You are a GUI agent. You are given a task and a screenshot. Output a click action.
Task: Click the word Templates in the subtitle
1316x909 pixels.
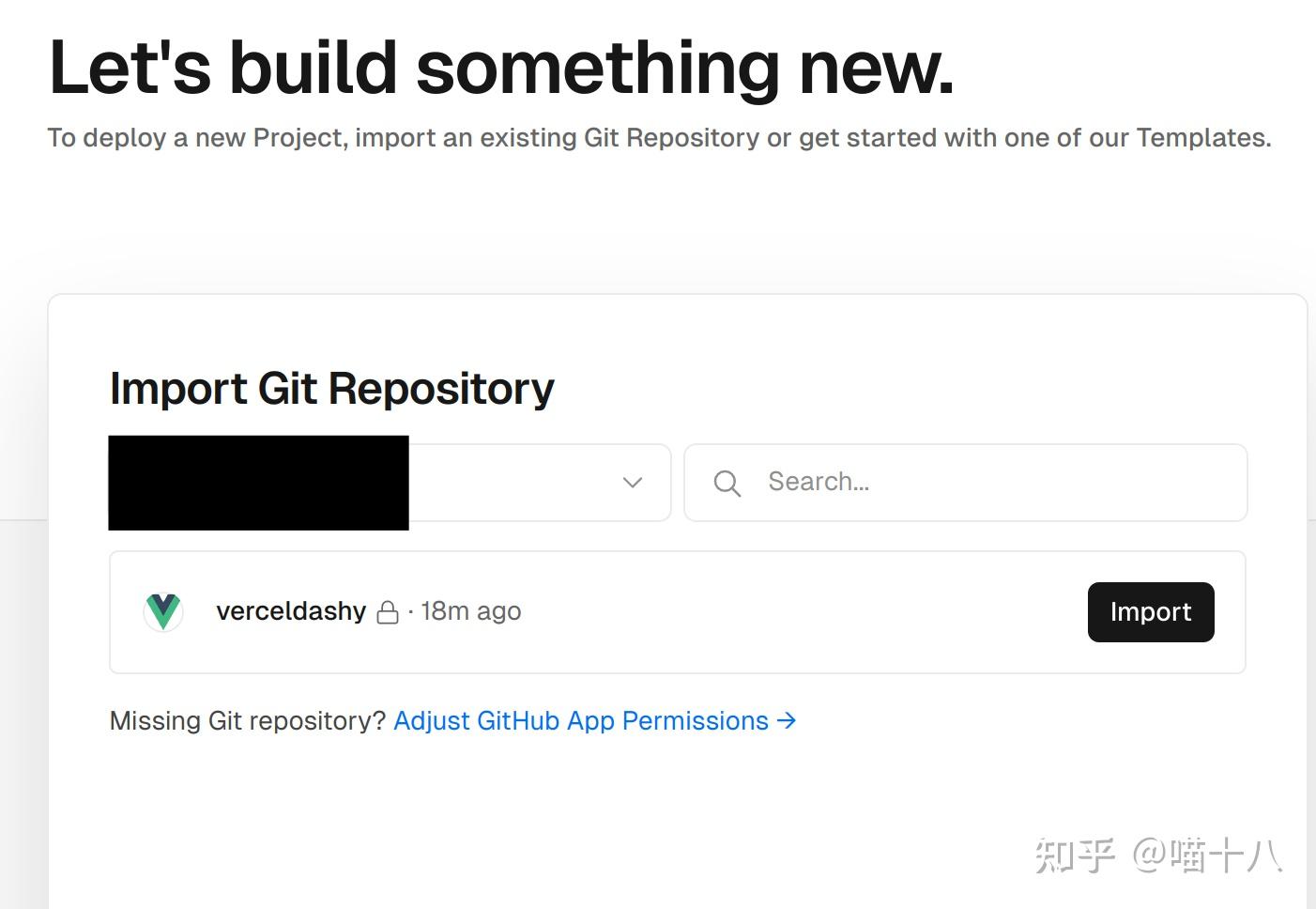pyautogui.click(x=1201, y=138)
